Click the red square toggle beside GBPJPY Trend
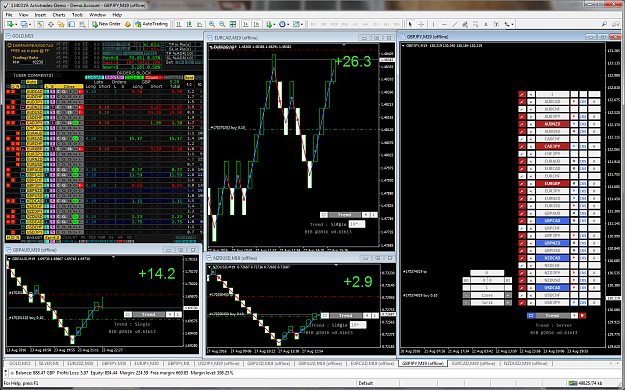This screenshot has width=625, height=390. (582, 315)
